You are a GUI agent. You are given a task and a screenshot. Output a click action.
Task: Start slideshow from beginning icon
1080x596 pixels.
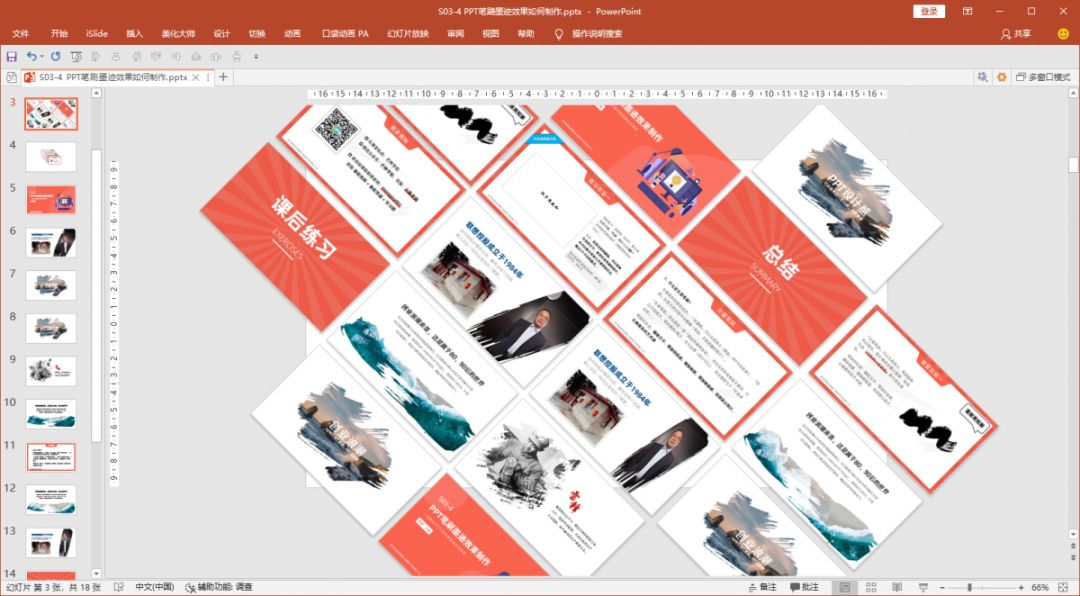[x=76, y=56]
